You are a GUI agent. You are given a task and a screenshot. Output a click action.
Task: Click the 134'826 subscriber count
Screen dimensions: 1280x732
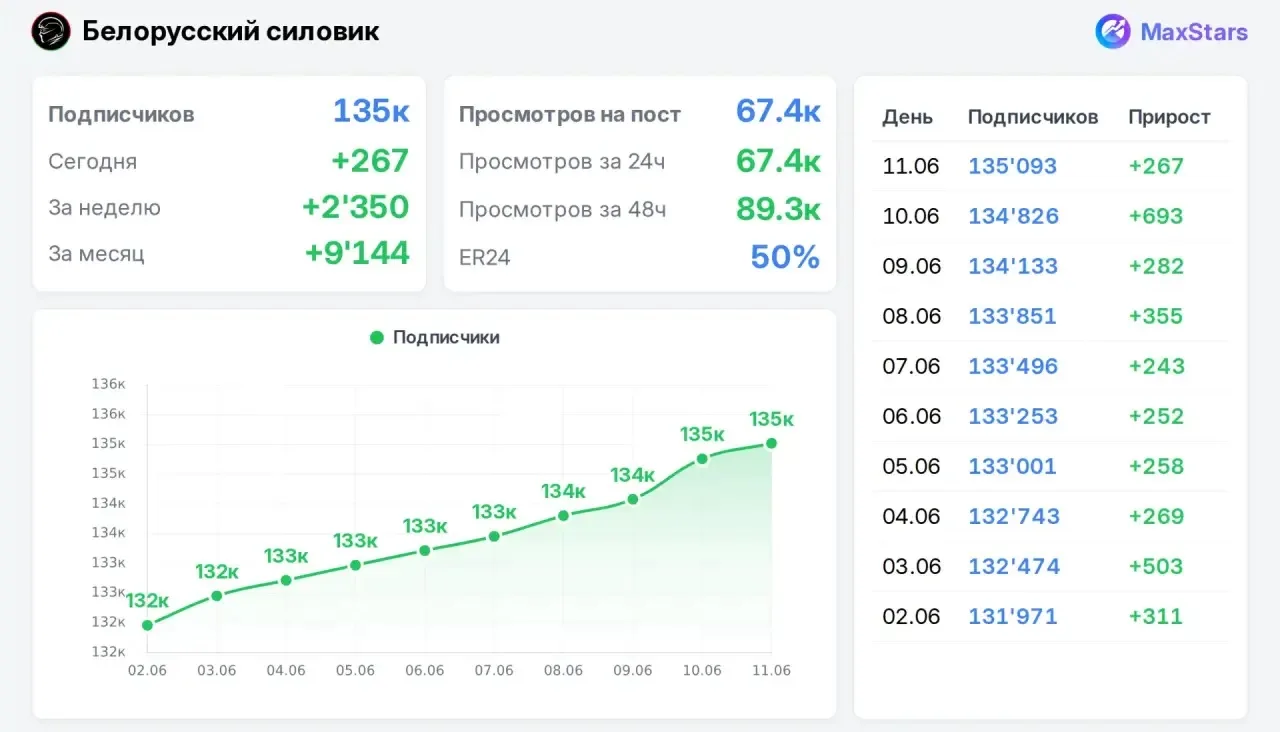[1013, 216]
